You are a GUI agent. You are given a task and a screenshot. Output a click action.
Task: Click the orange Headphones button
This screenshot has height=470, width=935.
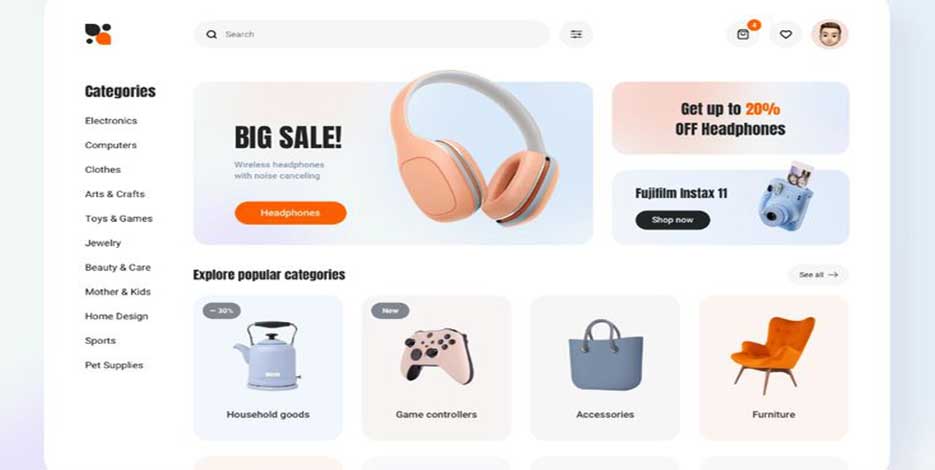290,213
